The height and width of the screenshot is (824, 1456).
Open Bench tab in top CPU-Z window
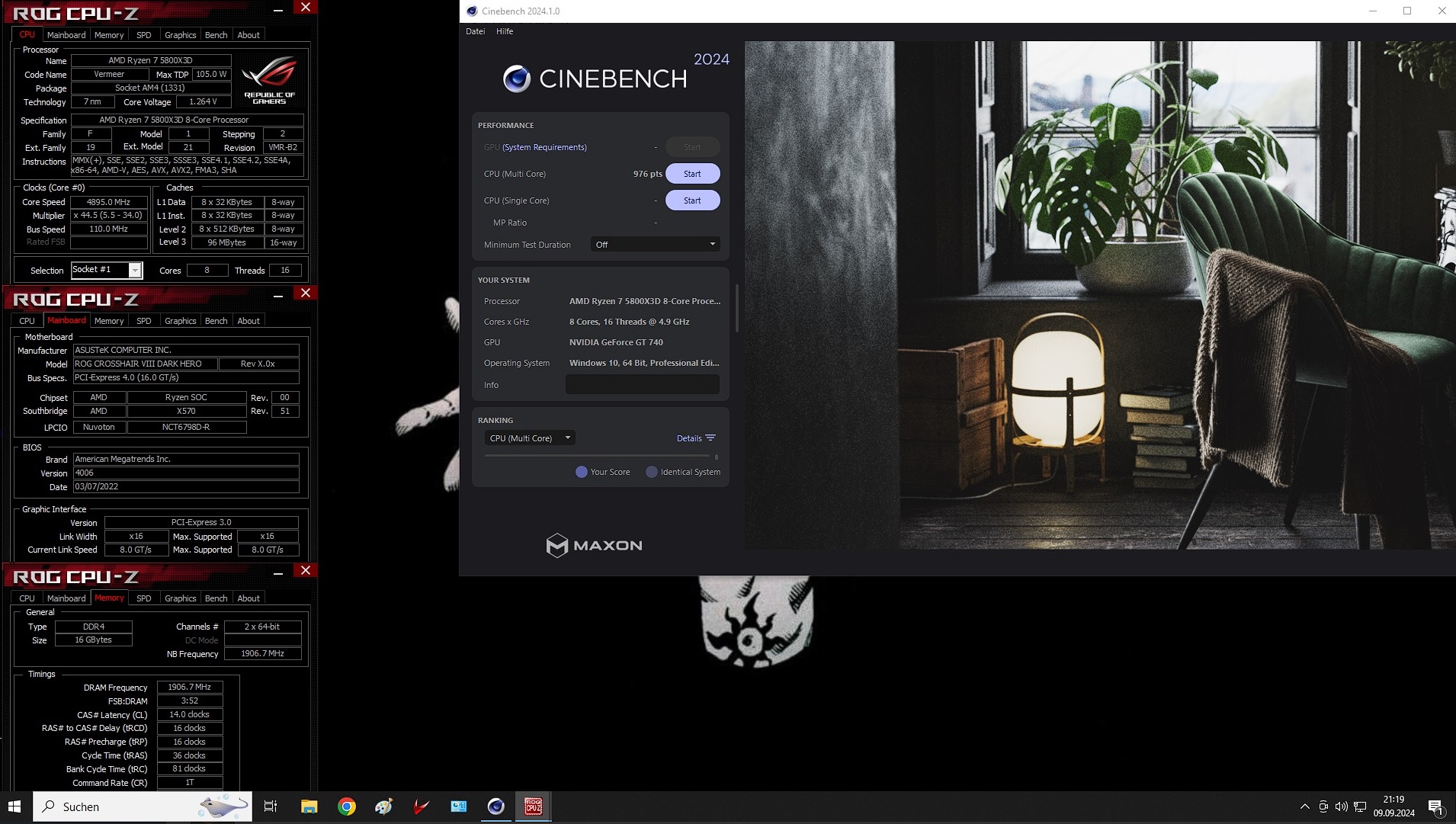(x=216, y=35)
